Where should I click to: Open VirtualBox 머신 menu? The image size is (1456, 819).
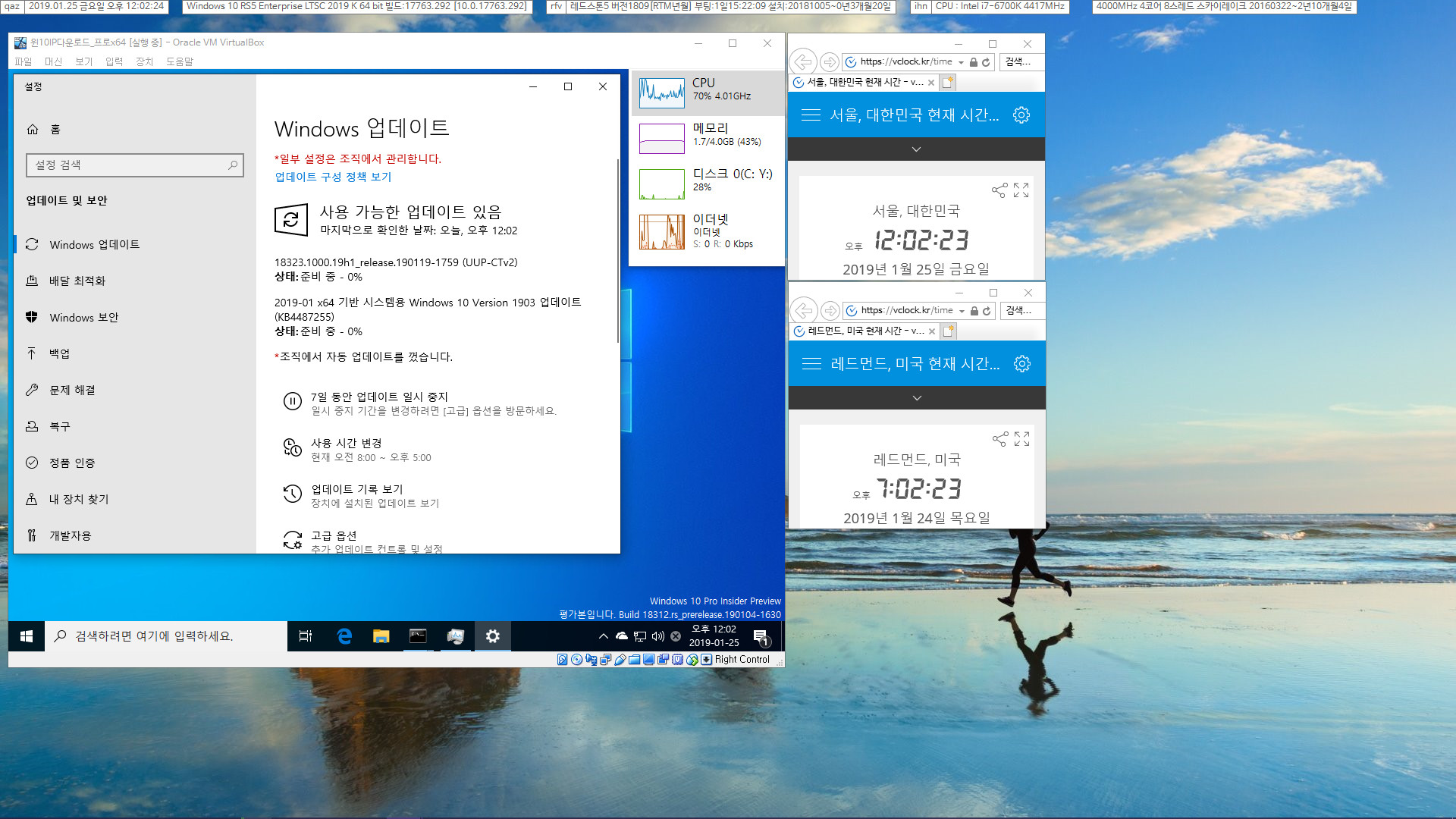click(53, 61)
